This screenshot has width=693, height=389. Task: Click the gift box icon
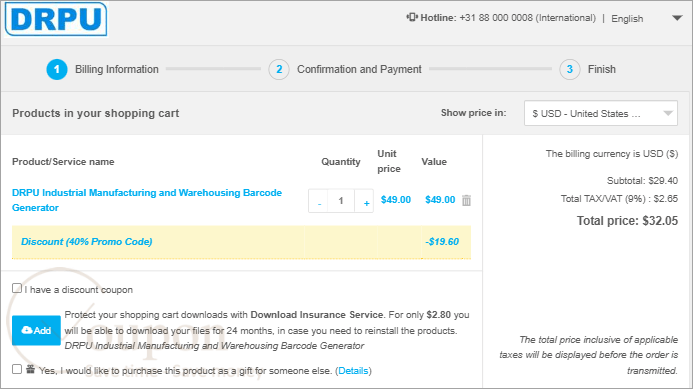click(x=30, y=369)
